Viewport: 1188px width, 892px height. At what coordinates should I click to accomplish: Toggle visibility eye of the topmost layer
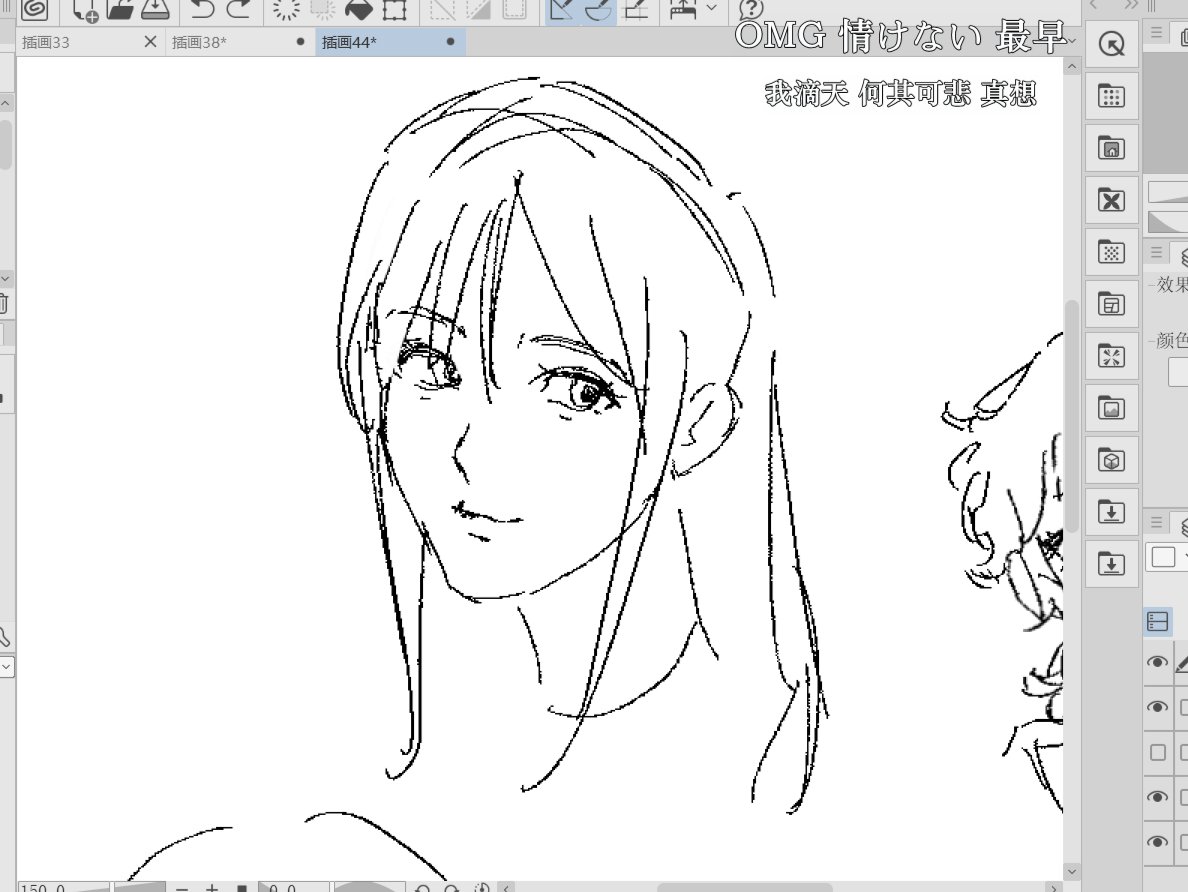1157,662
